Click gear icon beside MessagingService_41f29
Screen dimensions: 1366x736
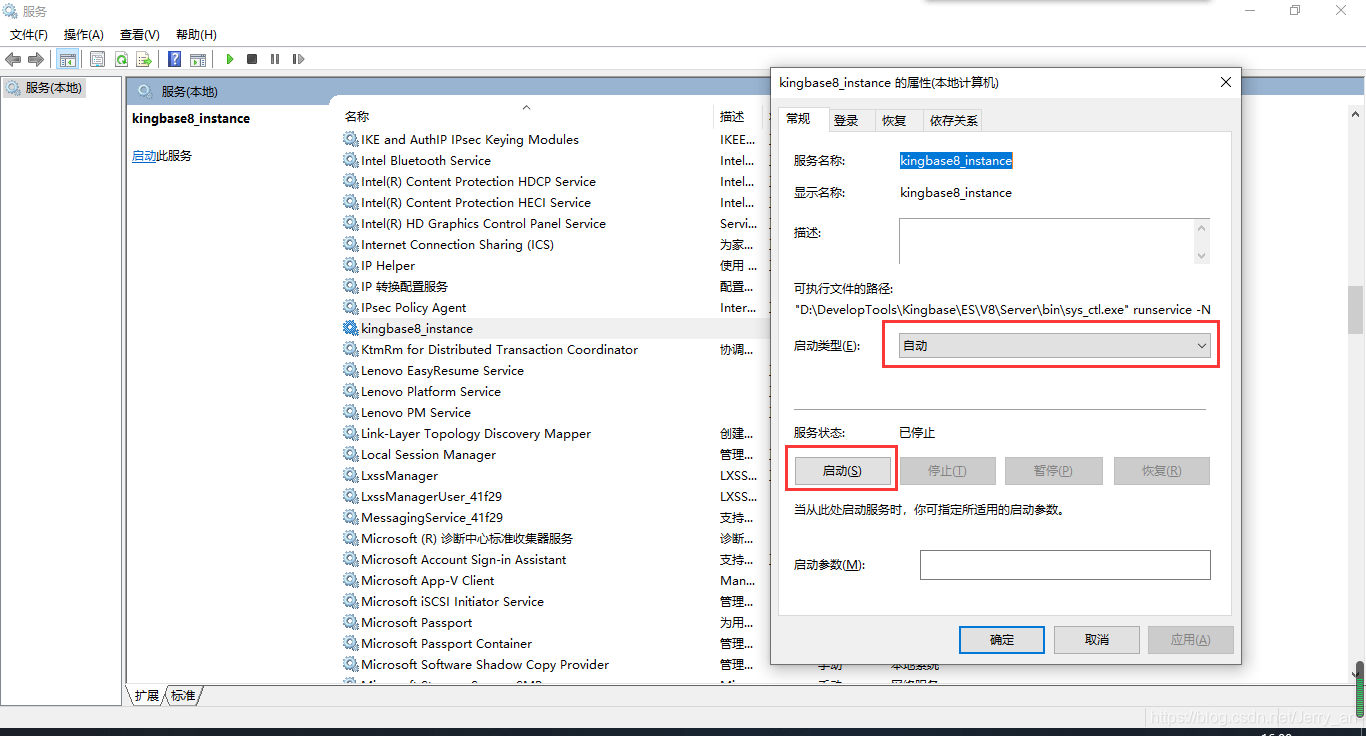(x=350, y=517)
